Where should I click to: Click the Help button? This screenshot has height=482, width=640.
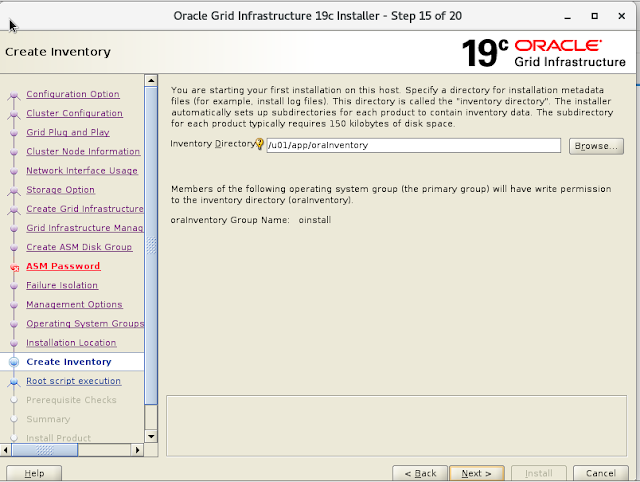34,473
